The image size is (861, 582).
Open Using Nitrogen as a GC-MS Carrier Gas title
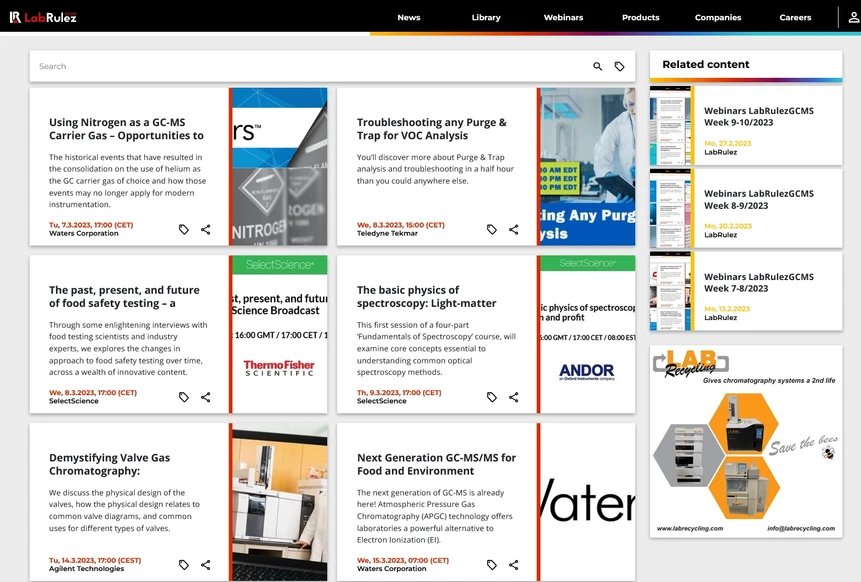126,129
